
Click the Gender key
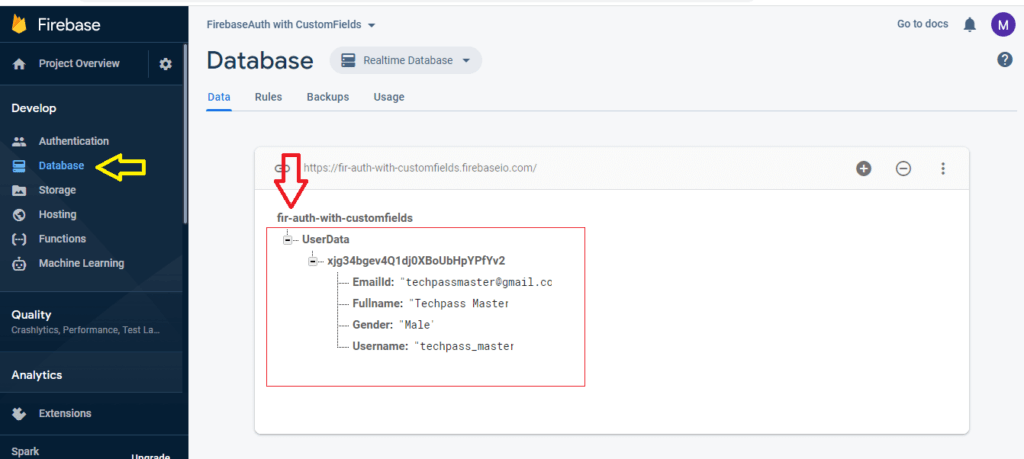[x=372, y=324]
